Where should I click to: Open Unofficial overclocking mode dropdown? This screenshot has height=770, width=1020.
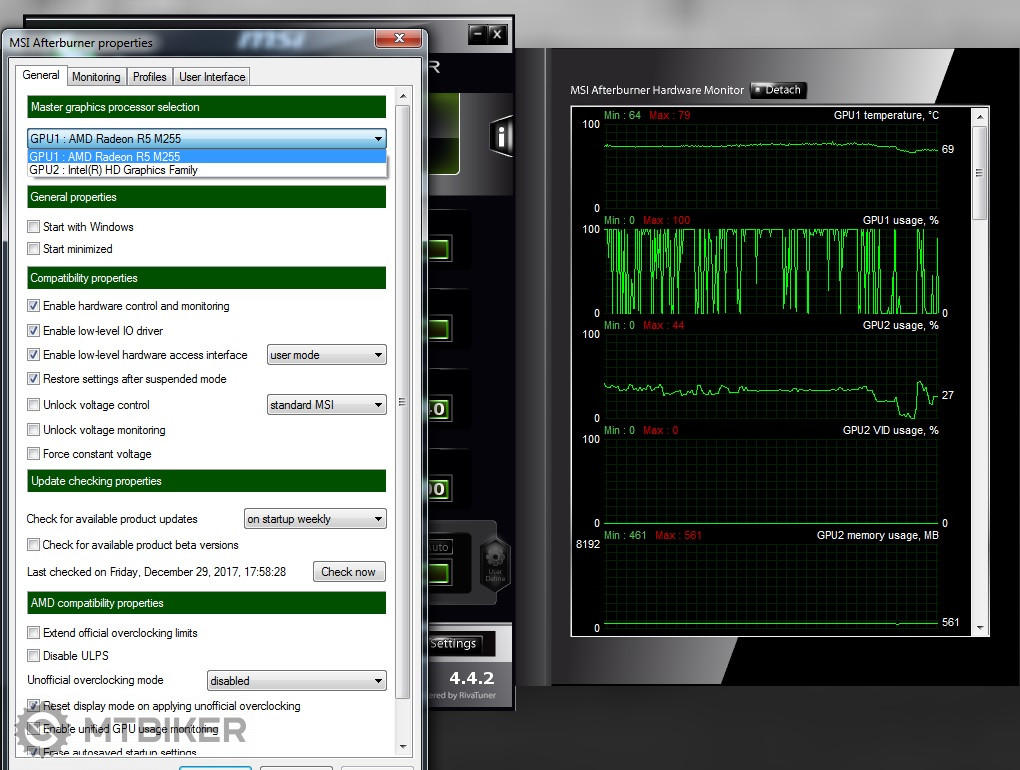tap(296, 681)
